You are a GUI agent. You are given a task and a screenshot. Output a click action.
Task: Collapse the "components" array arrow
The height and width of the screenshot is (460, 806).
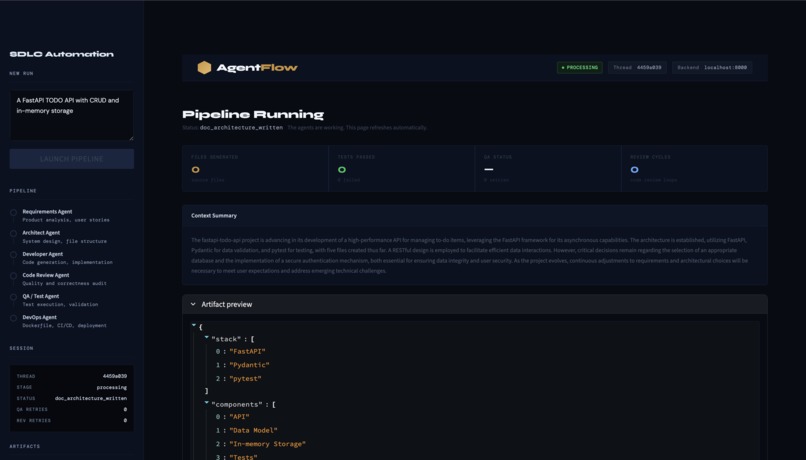[x=207, y=402]
